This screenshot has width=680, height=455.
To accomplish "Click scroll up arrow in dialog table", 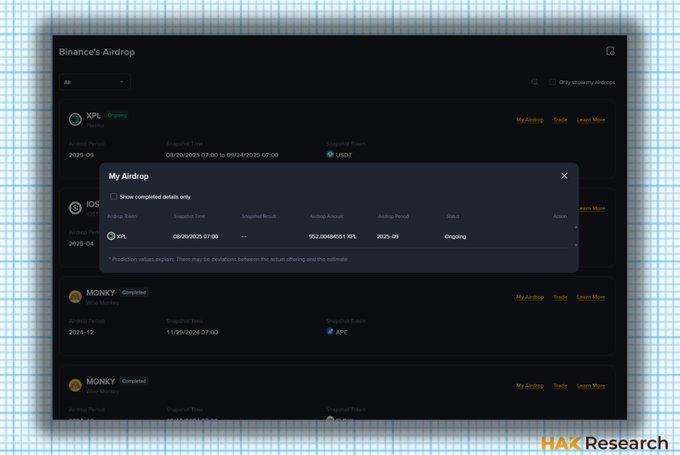I will pos(575,228).
